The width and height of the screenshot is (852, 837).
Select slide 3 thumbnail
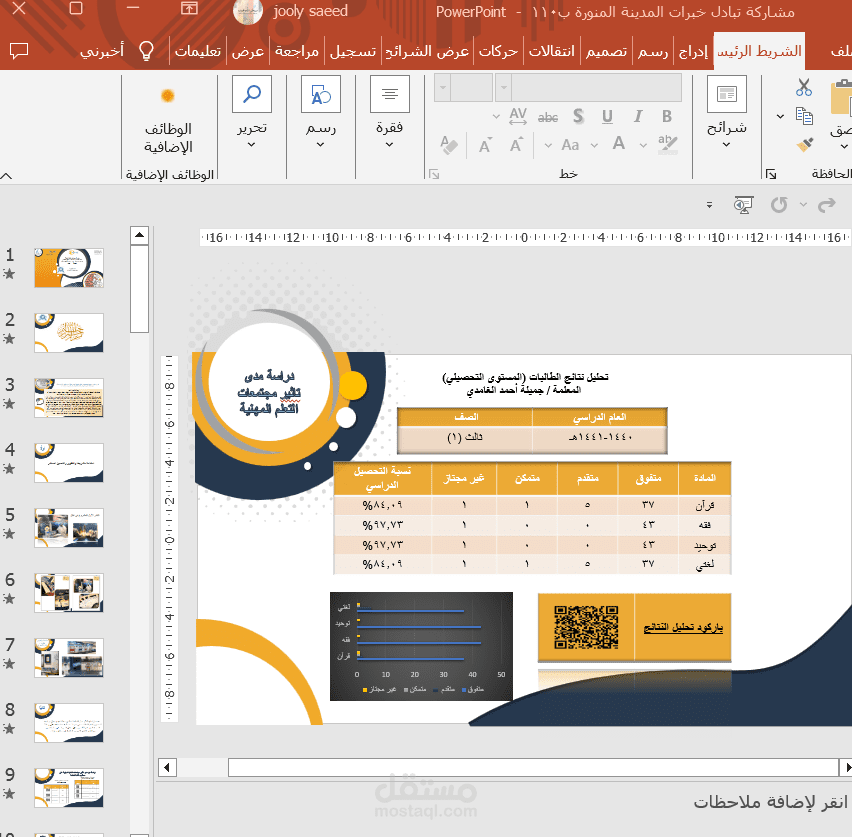pos(68,398)
